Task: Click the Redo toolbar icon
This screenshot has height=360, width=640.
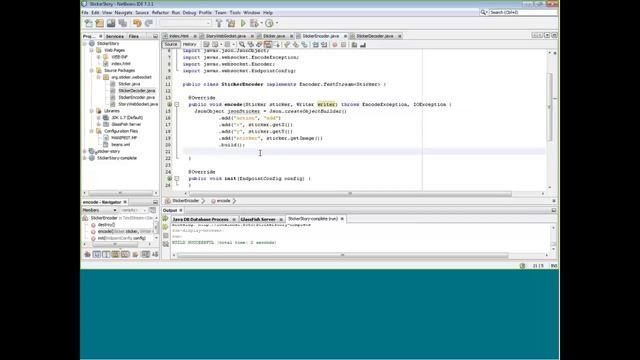Action: (149, 23)
